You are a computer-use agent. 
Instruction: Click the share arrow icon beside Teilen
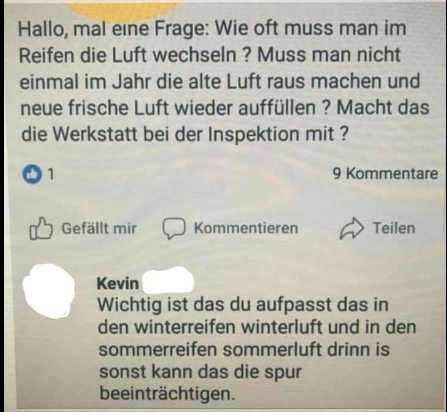click(x=351, y=228)
